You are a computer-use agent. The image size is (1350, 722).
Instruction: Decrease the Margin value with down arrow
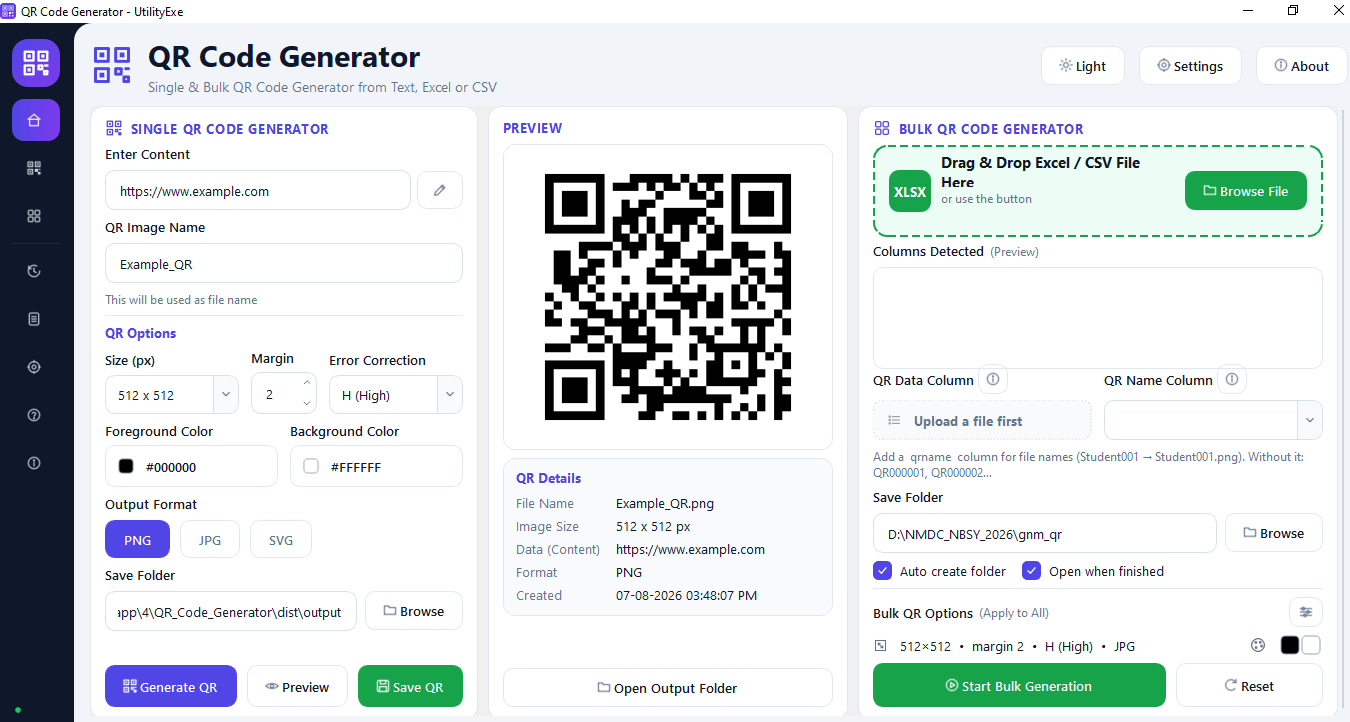pyautogui.click(x=306, y=404)
